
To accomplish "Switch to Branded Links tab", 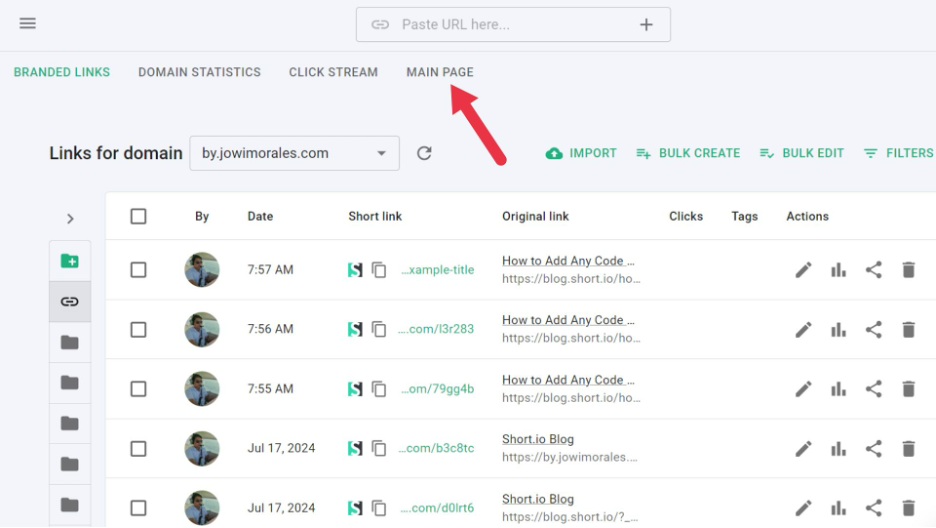I will (x=62, y=72).
